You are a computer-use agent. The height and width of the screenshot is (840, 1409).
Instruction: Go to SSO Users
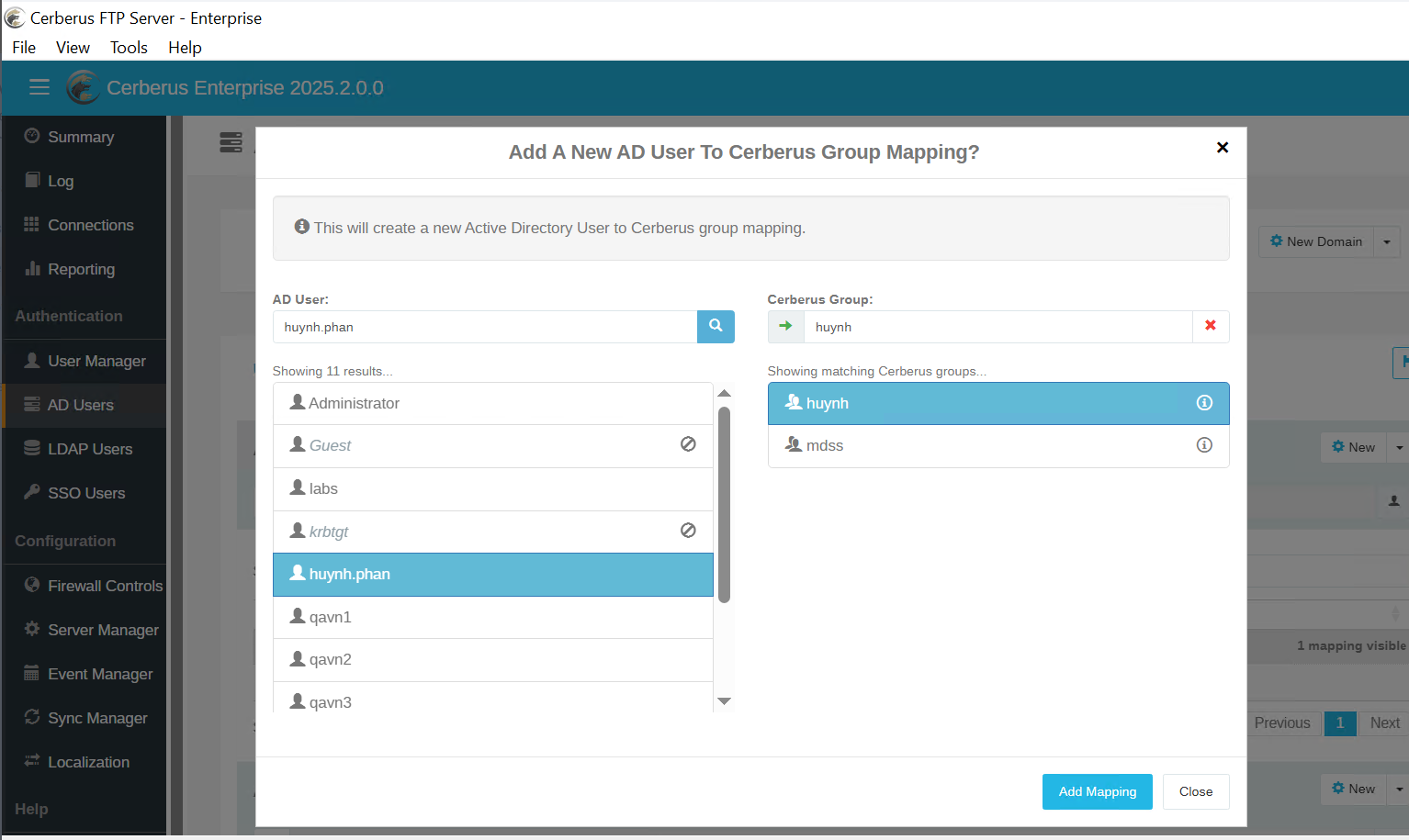coord(84,493)
